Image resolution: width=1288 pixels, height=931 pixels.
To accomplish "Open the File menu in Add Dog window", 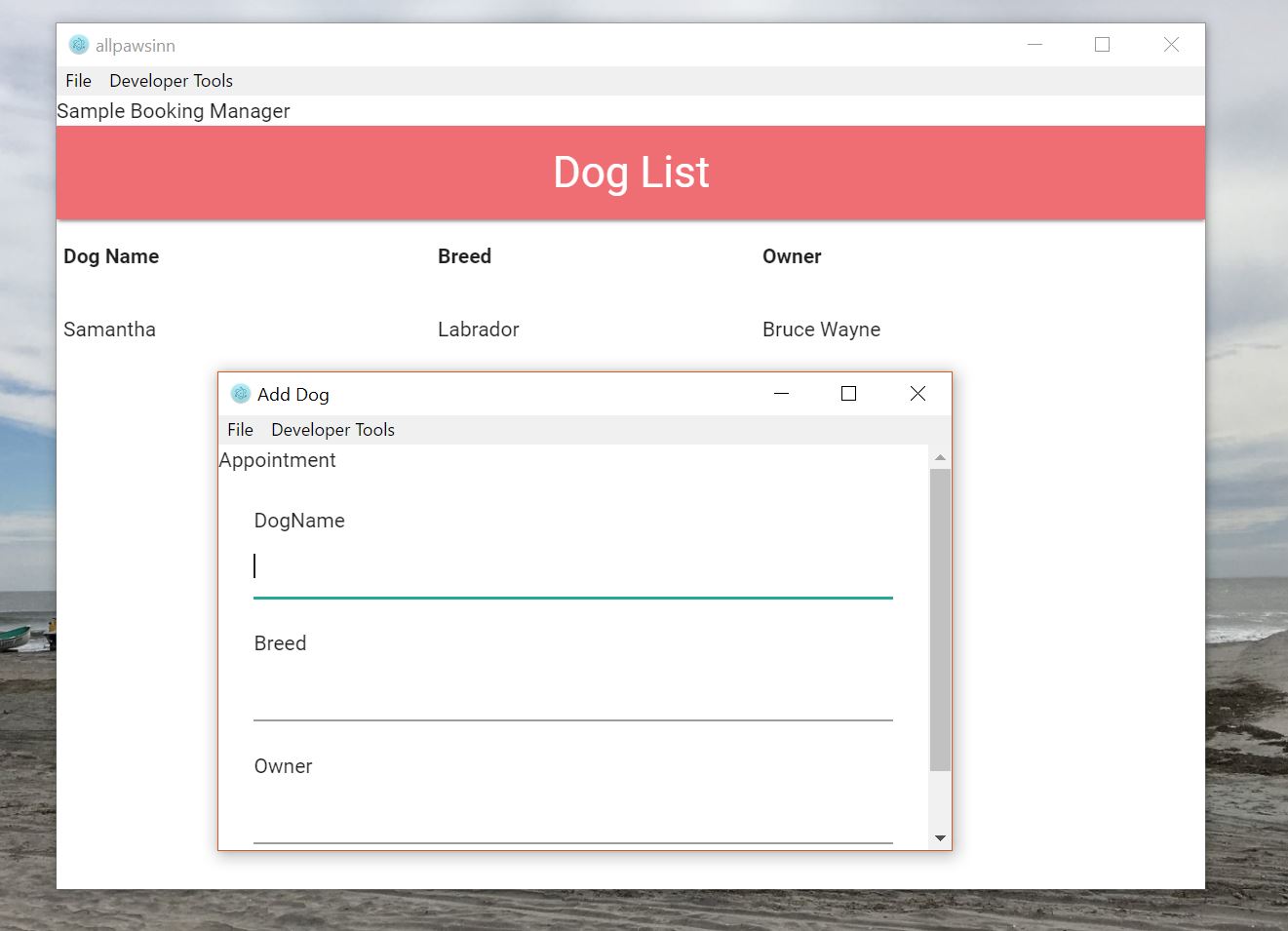I will (x=240, y=430).
